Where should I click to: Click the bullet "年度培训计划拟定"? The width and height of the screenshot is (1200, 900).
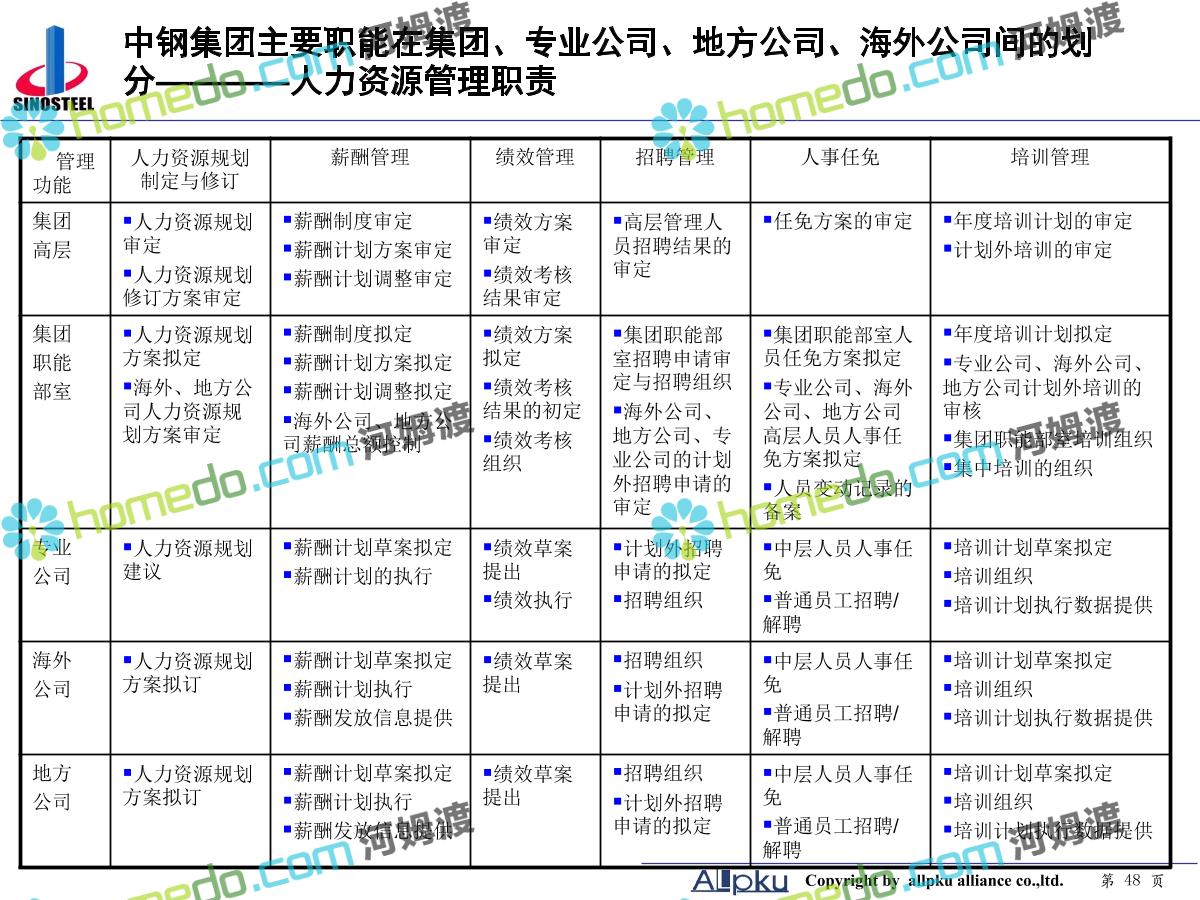point(1028,334)
